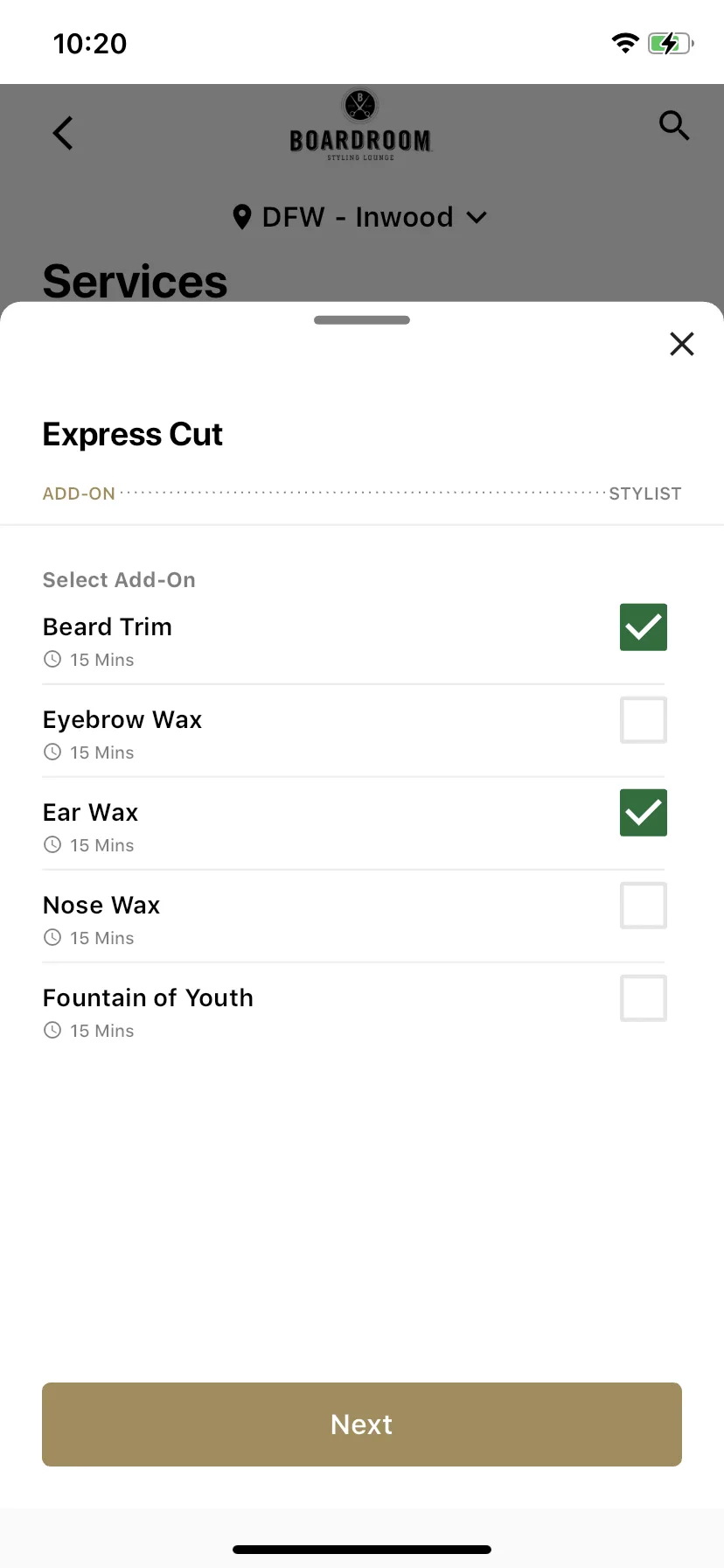The height and width of the screenshot is (1568, 724).
Task: Tap the clock icon under Beard Trim
Action: point(52,659)
